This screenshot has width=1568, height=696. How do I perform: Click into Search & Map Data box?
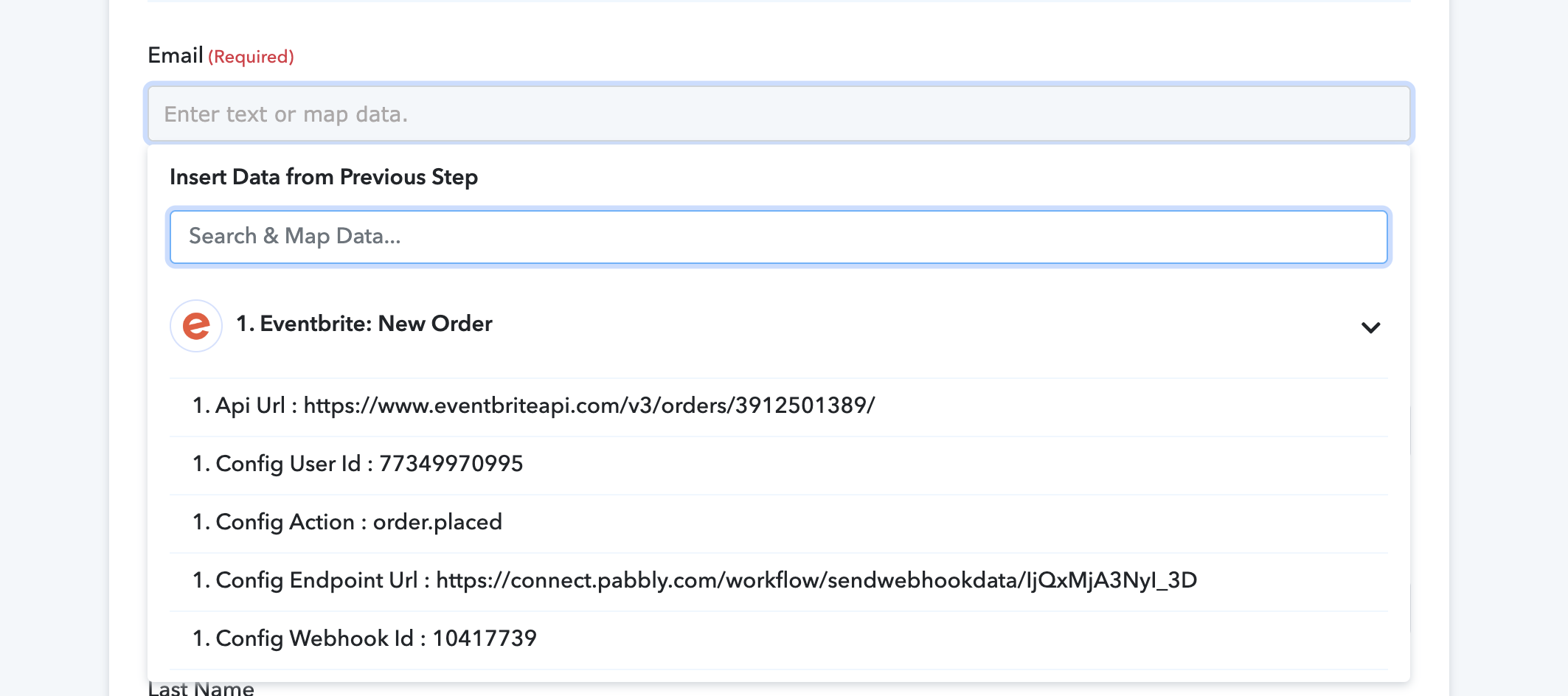tap(779, 237)
